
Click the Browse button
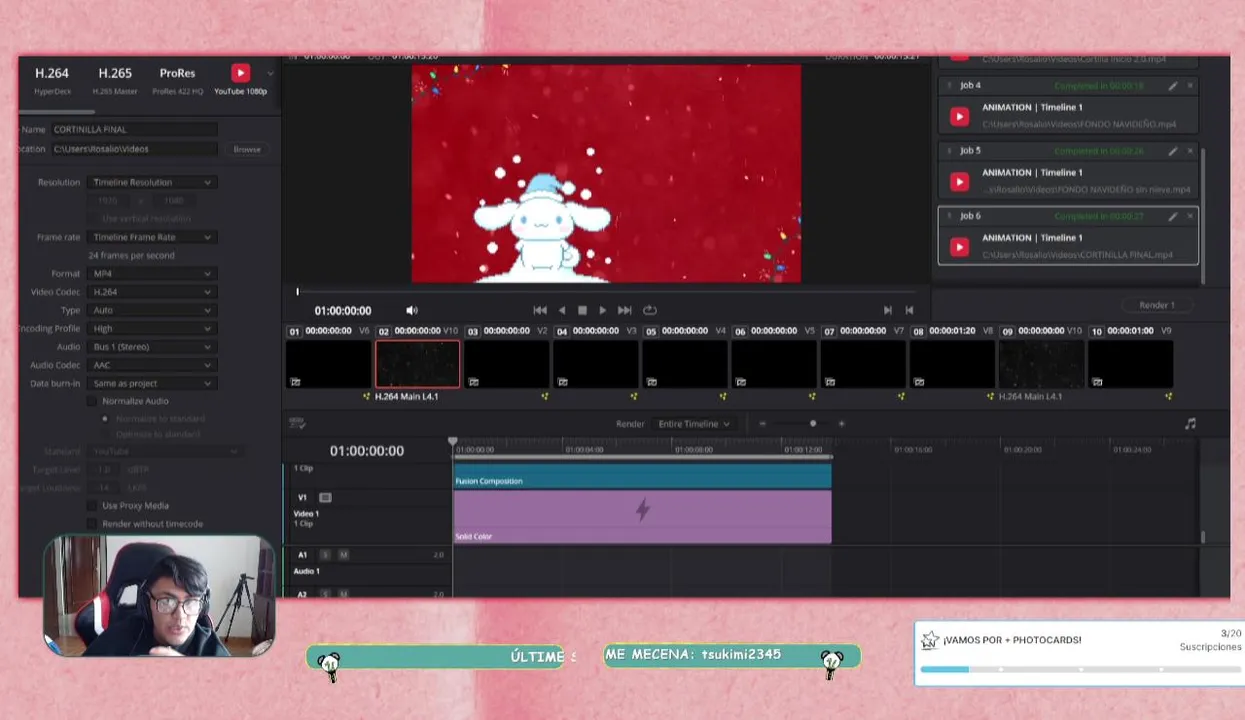point(247,149)
